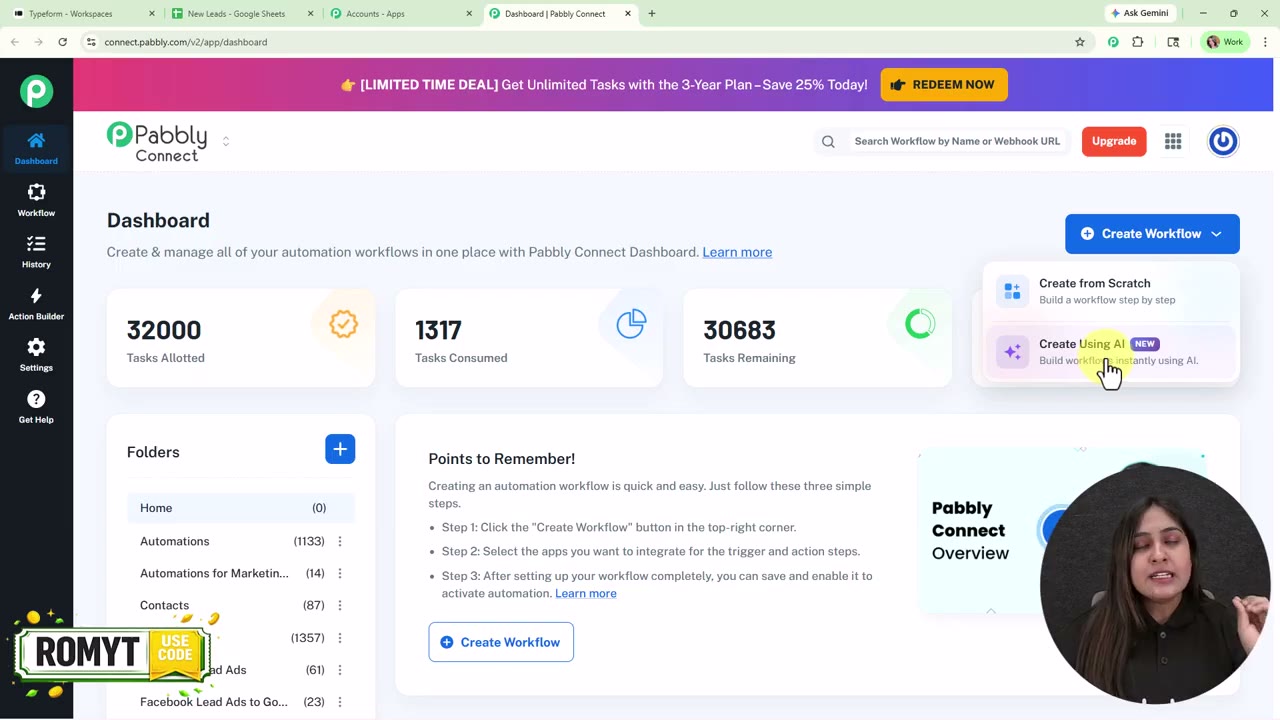Play the Pabbly Connect Overview video thumbnail
Image resolution: width=1280 pixels, height=720 pixels.
coord(1062,530)
